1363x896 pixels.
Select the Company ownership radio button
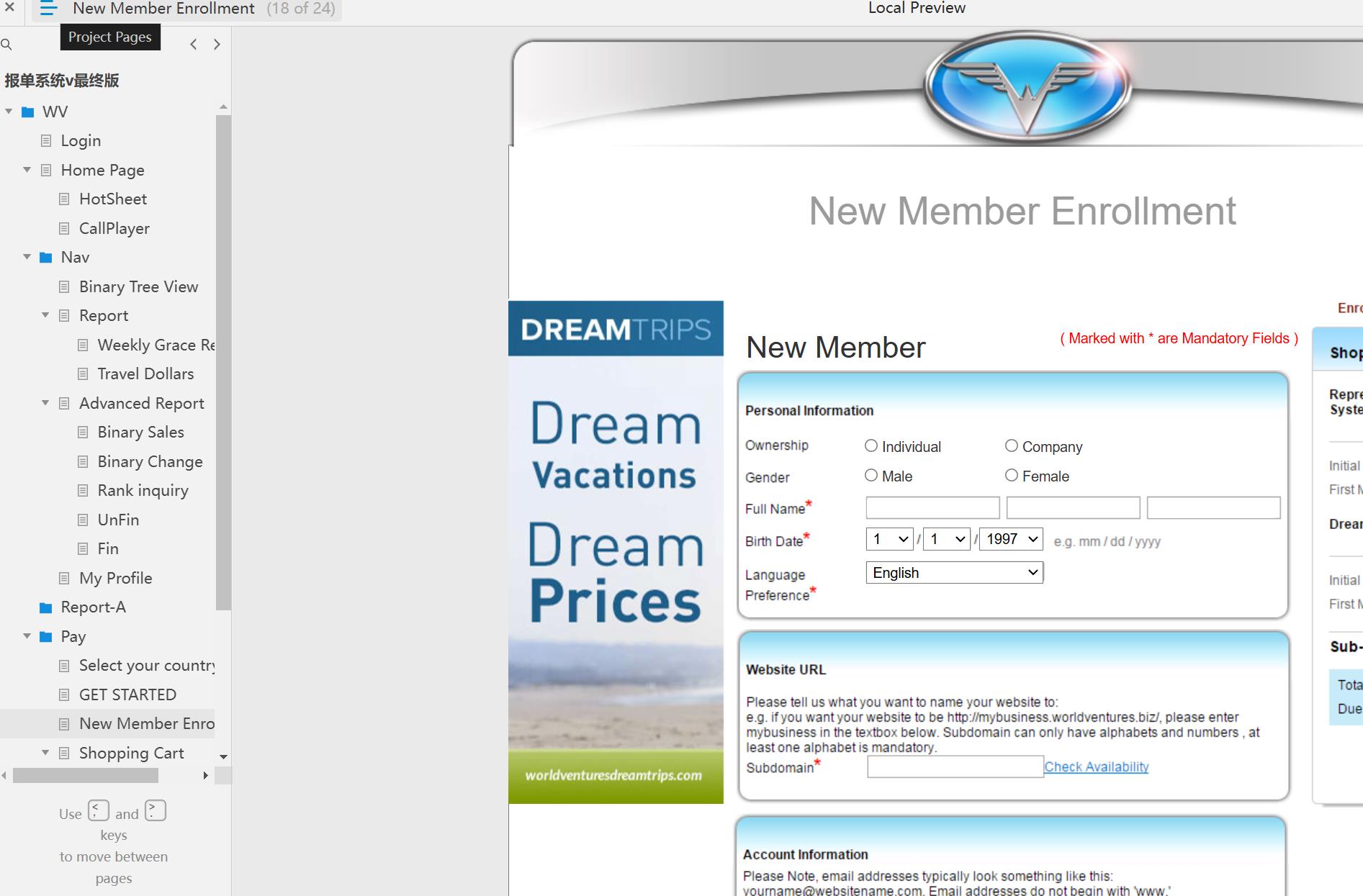tap(1012, 446)
